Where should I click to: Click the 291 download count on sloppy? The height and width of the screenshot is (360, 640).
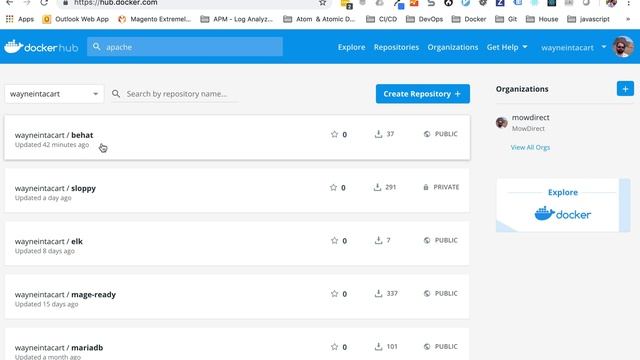tap(391, 187)
